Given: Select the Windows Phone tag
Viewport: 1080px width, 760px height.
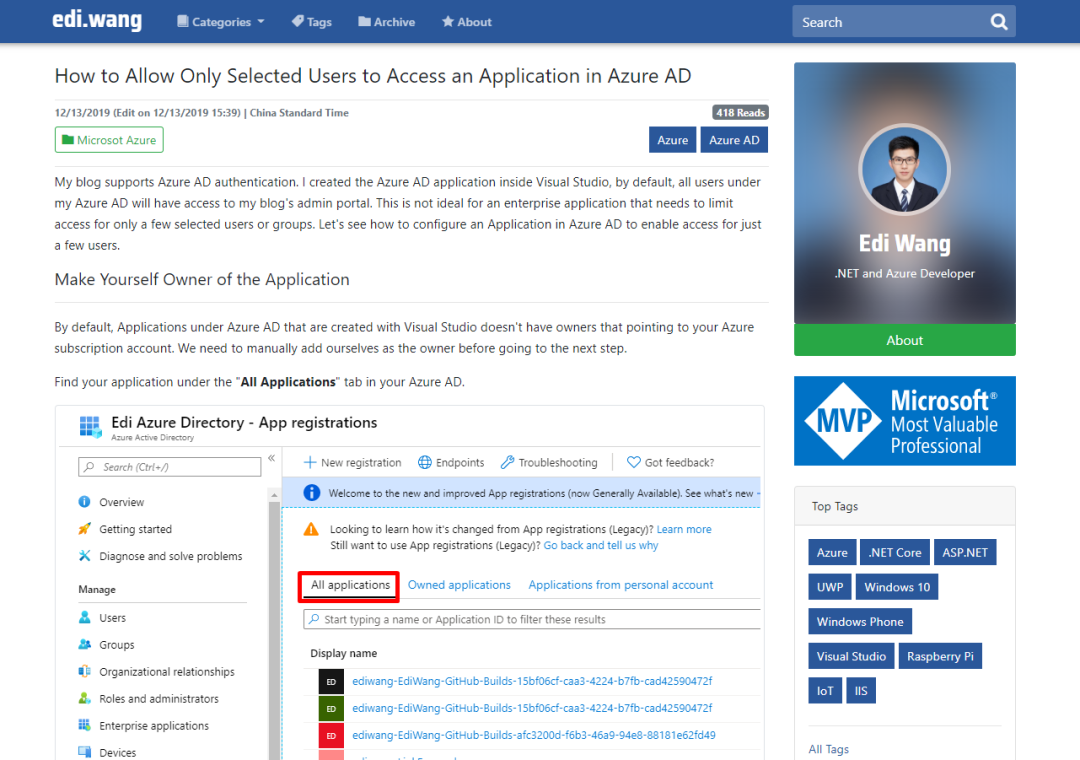Looking at the screenshot, I should (860, 622).
